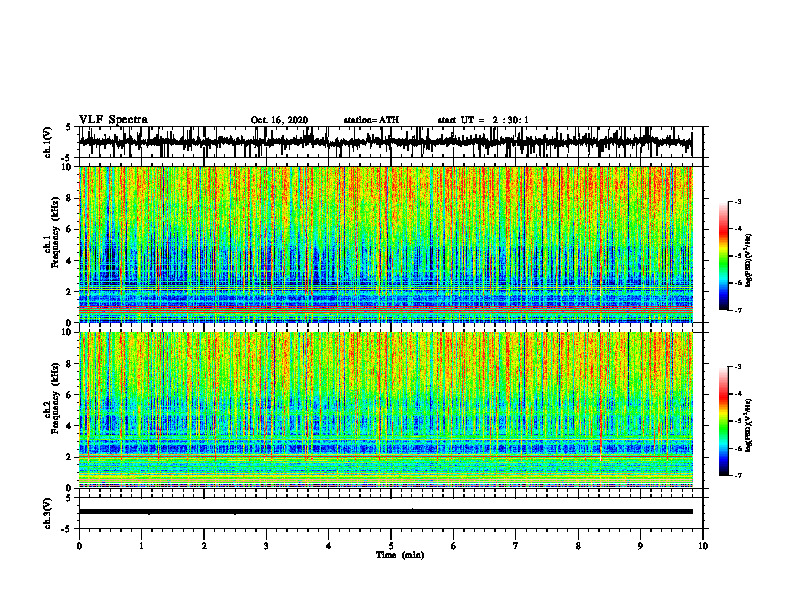Click the 'Time (min)' axis label
The image size is (792, 612).
pos(400,555)
